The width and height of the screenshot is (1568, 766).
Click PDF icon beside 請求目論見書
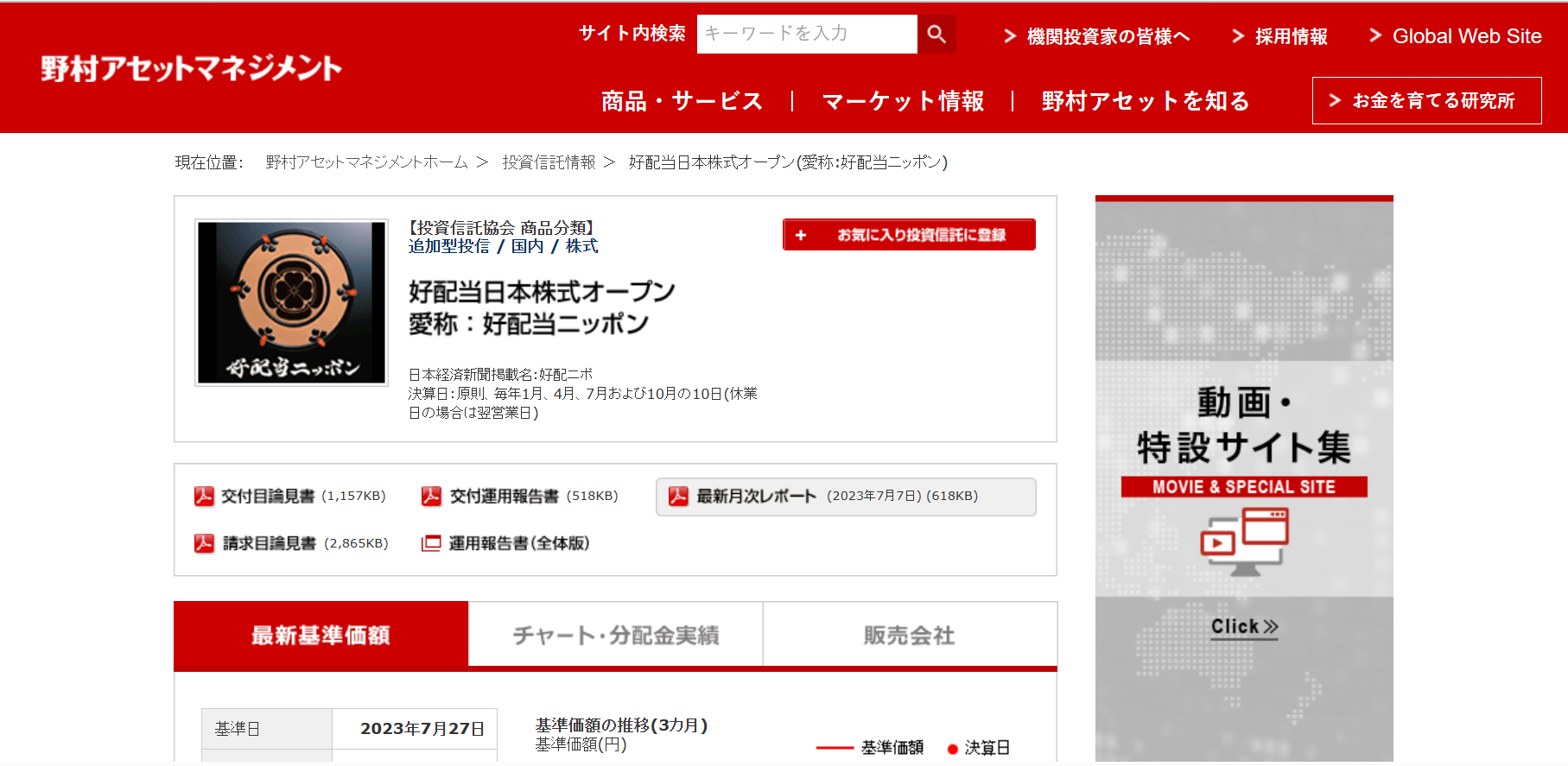coord(204,543)
